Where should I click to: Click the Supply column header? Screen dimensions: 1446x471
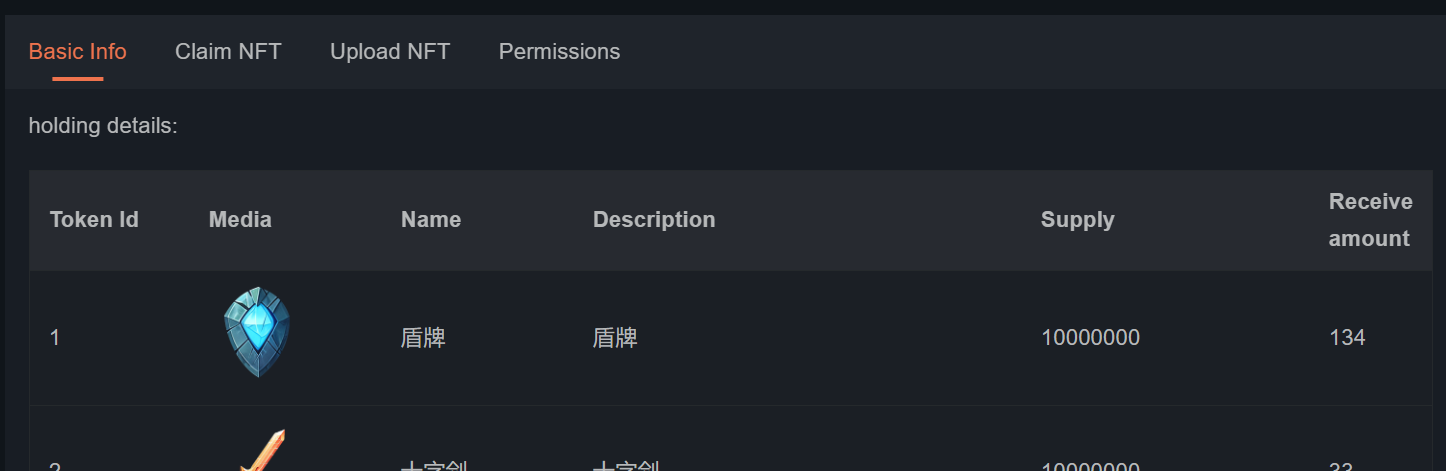click(1077, 219)
